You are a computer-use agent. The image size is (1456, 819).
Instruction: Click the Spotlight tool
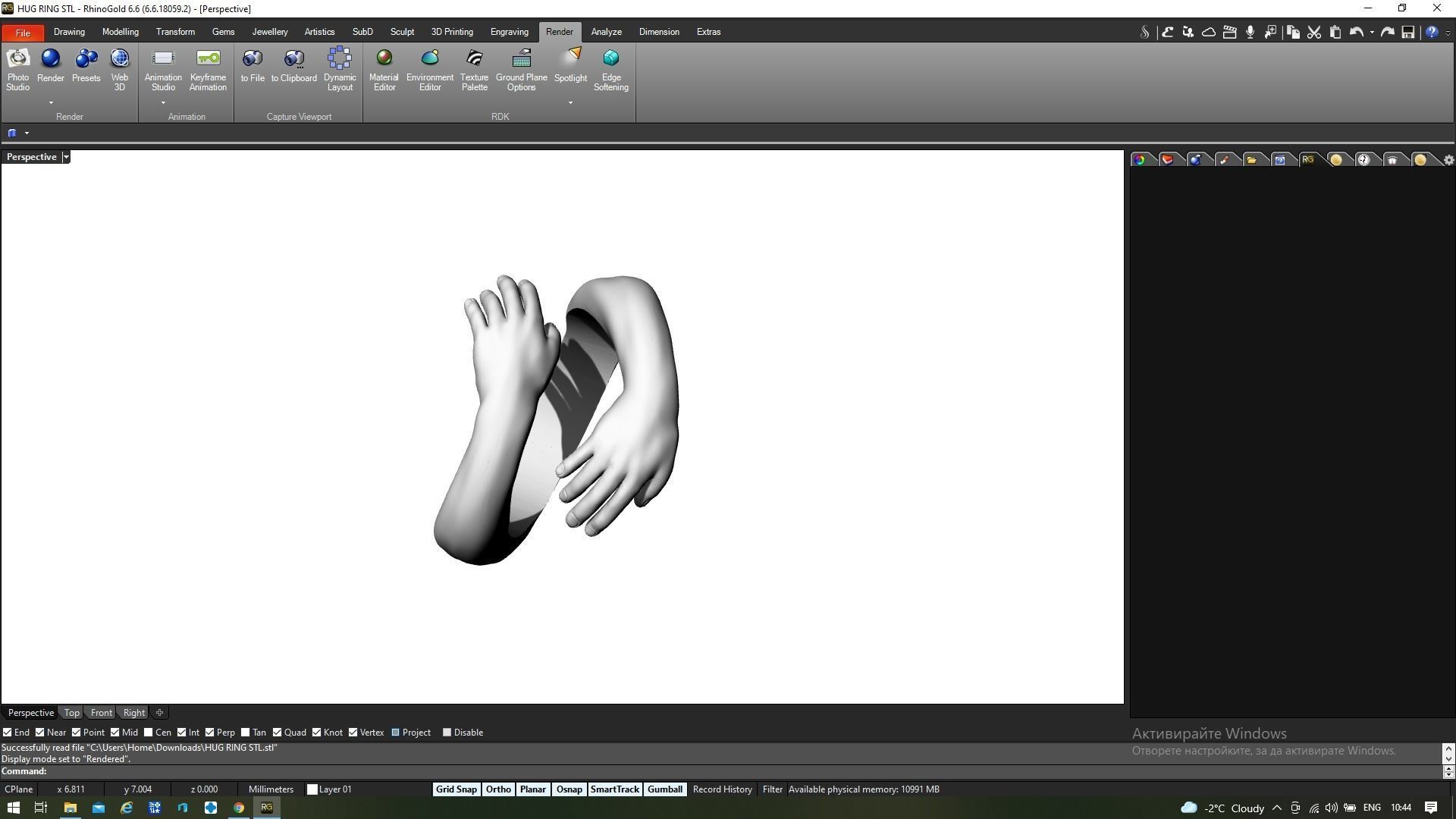[x=570, y=65]
